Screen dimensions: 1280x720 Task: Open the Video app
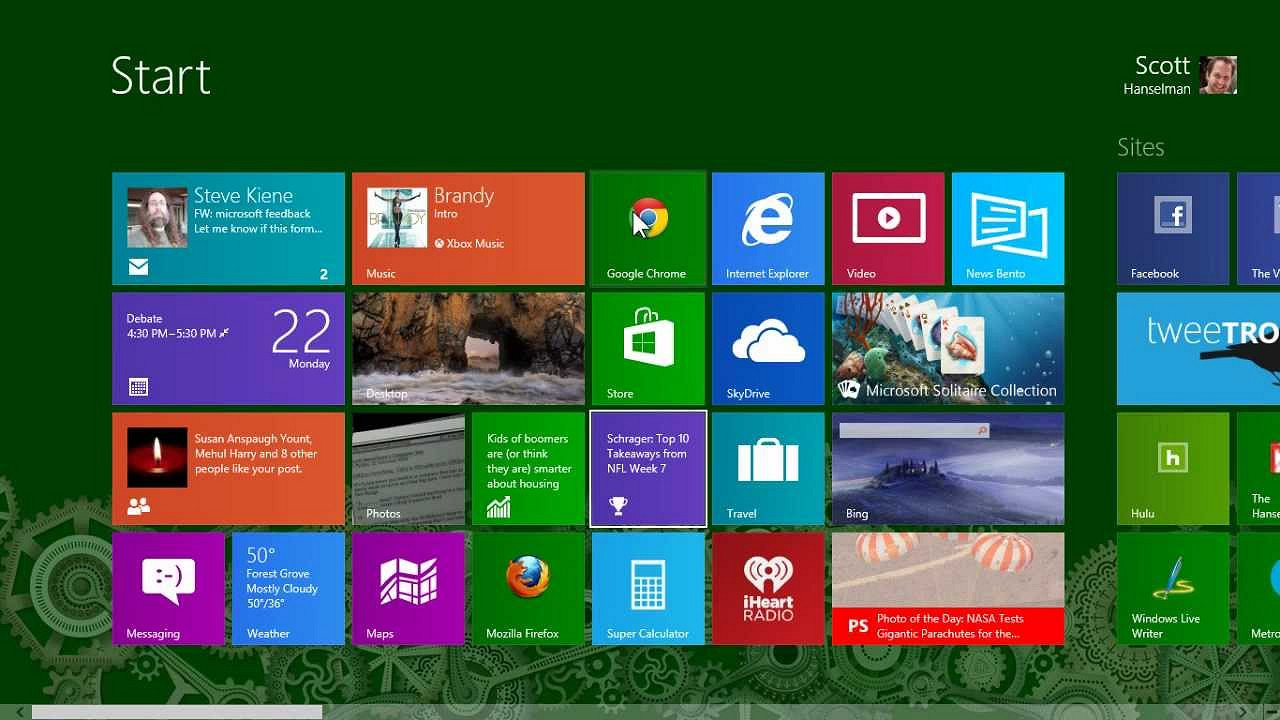[888, 228]
